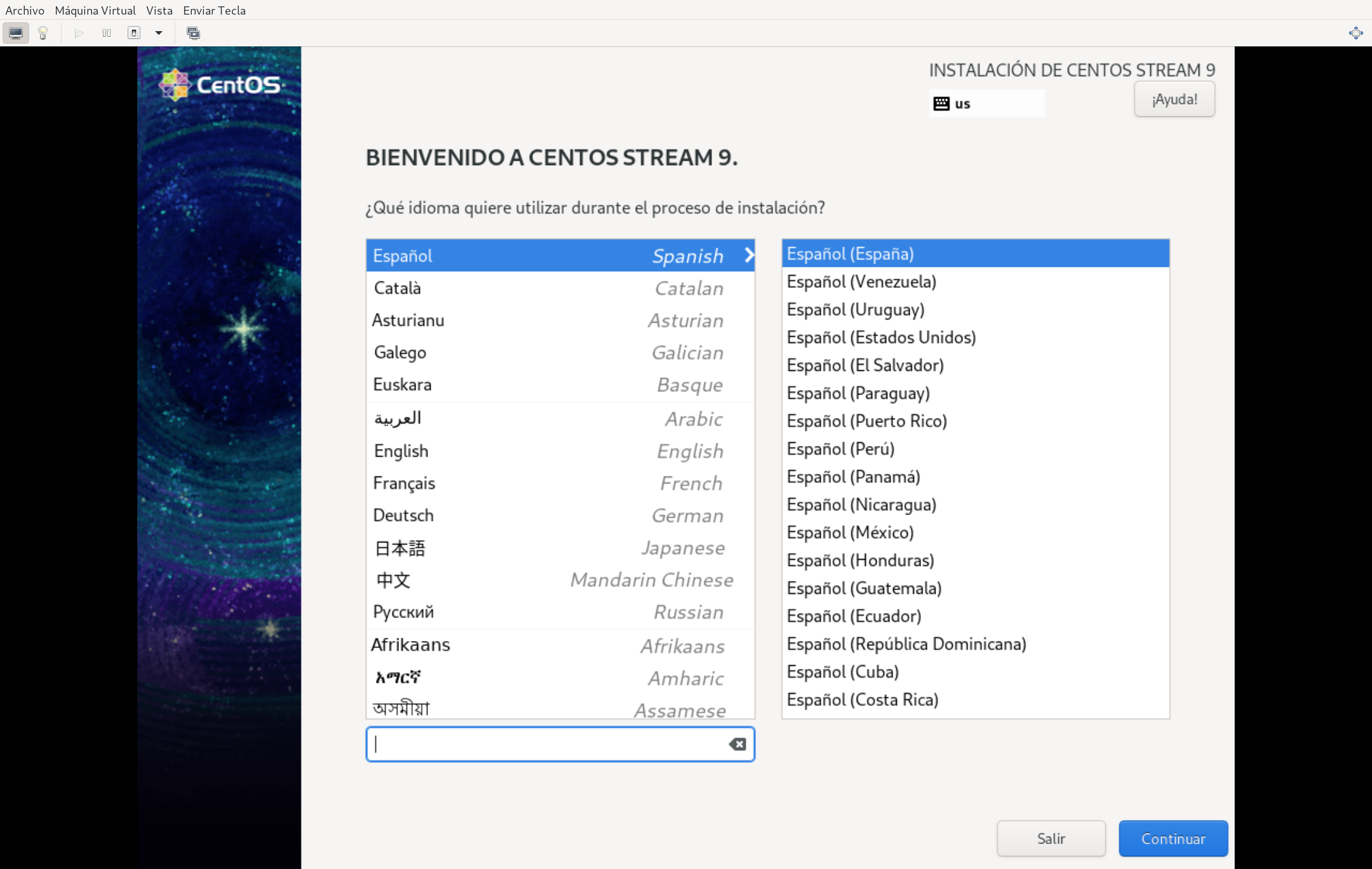Pause the virtual machine
This screenshot has width=1372, height=869.
pyautogui.click(x=107, y=33)
